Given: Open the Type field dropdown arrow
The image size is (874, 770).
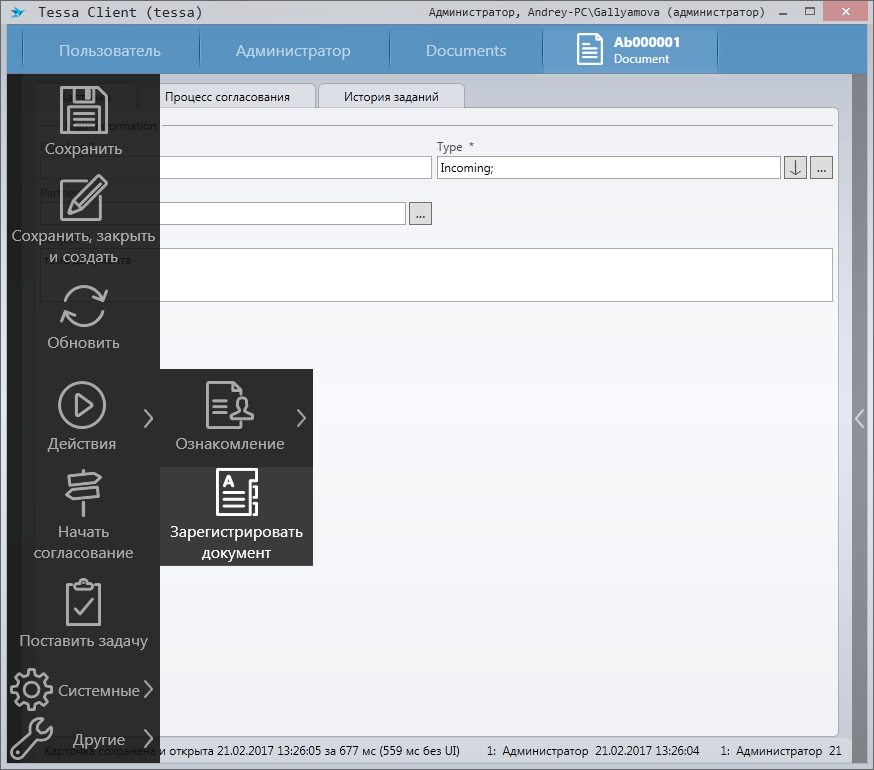Looking at the screenshot, I should (795, 168).
